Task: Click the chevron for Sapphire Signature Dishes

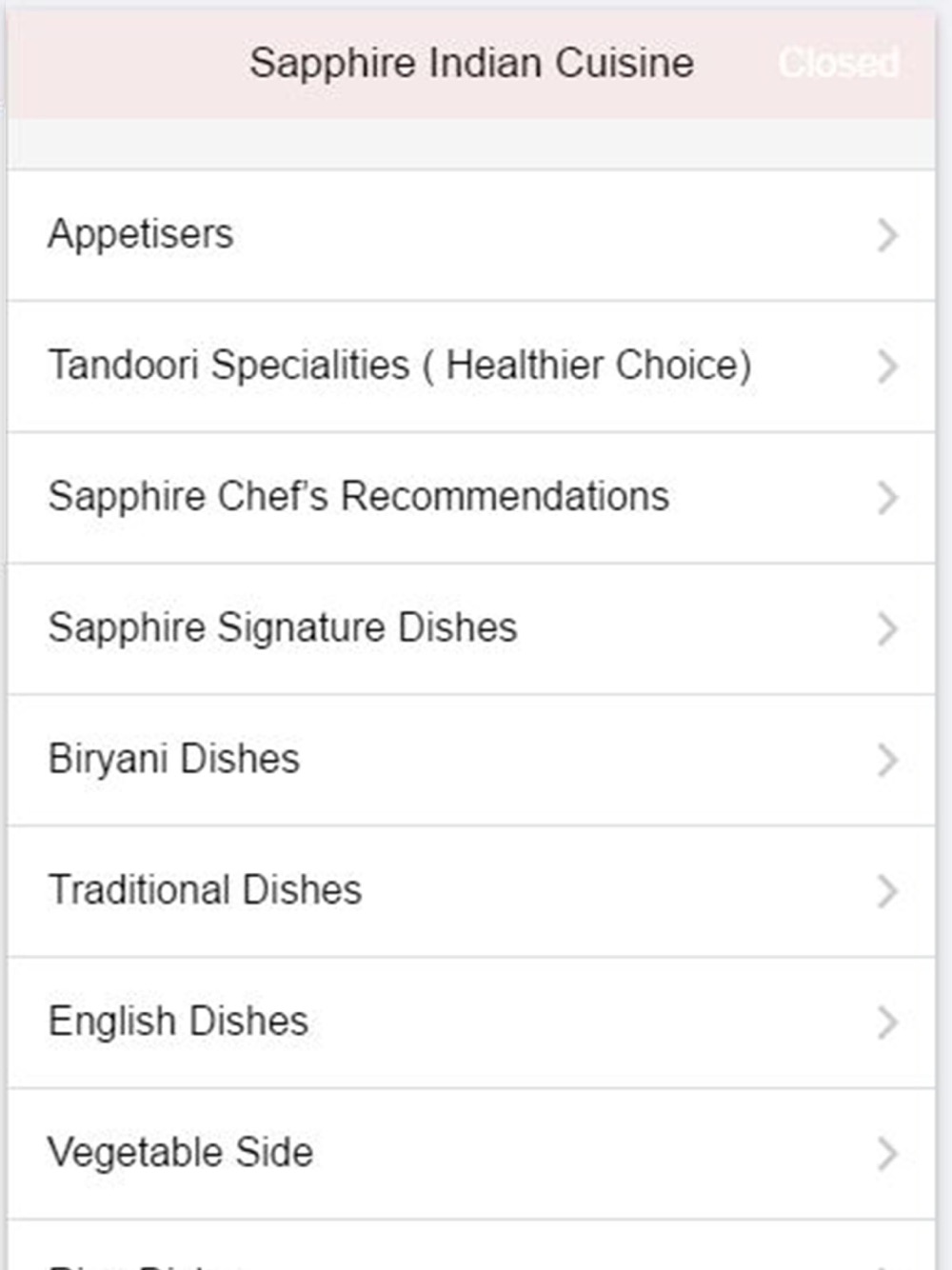Action: pyautogui.click(x=887, y=629)
